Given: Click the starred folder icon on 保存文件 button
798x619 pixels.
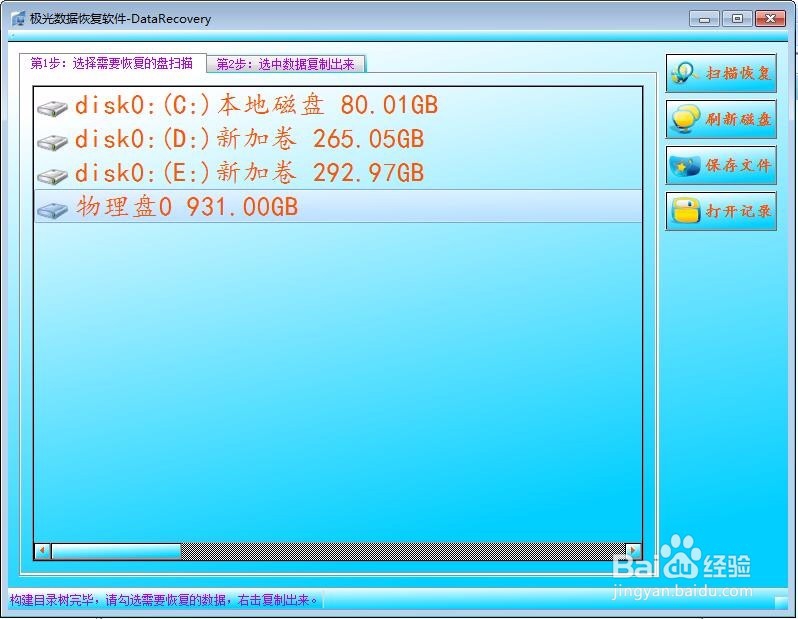Looking at the screenshot, I should pyautogui.click(x=685, y=166).
